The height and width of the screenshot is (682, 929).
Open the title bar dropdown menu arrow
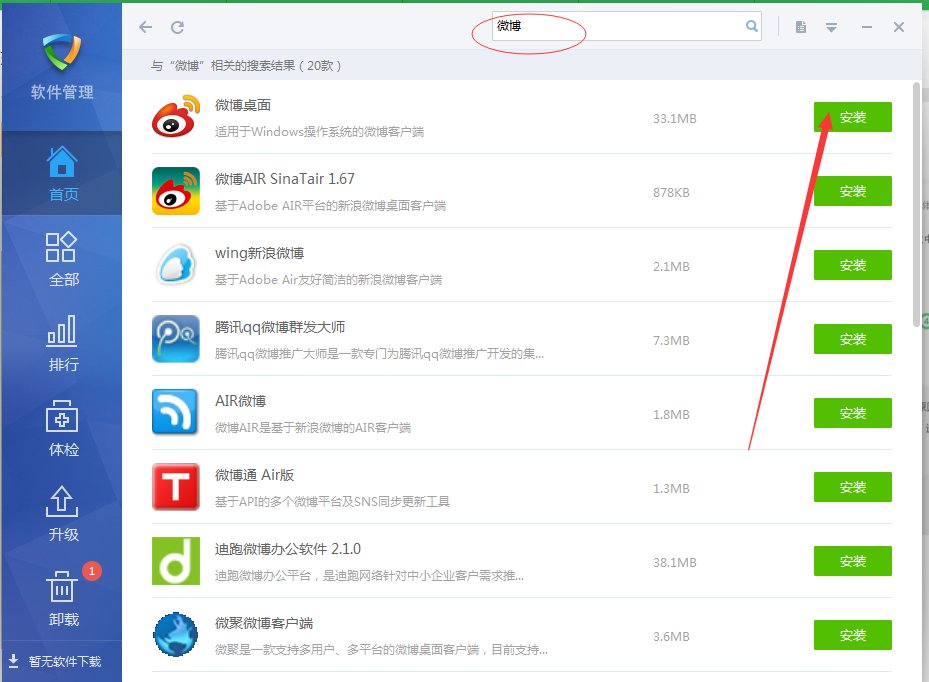pos(831,27)
